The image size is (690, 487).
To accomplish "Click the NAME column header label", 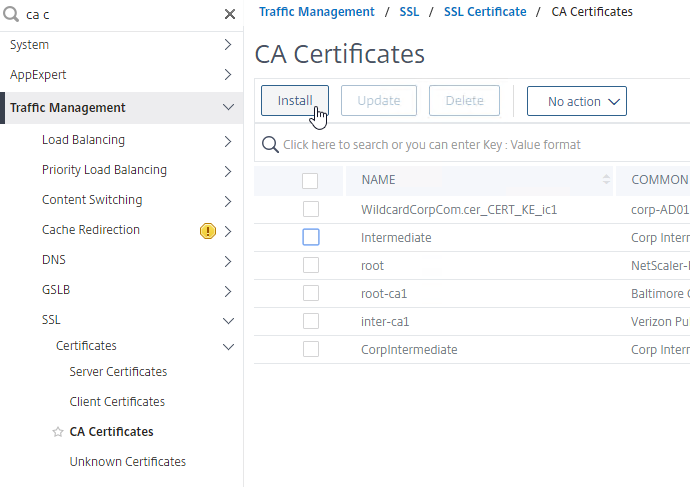I will 378,180.
